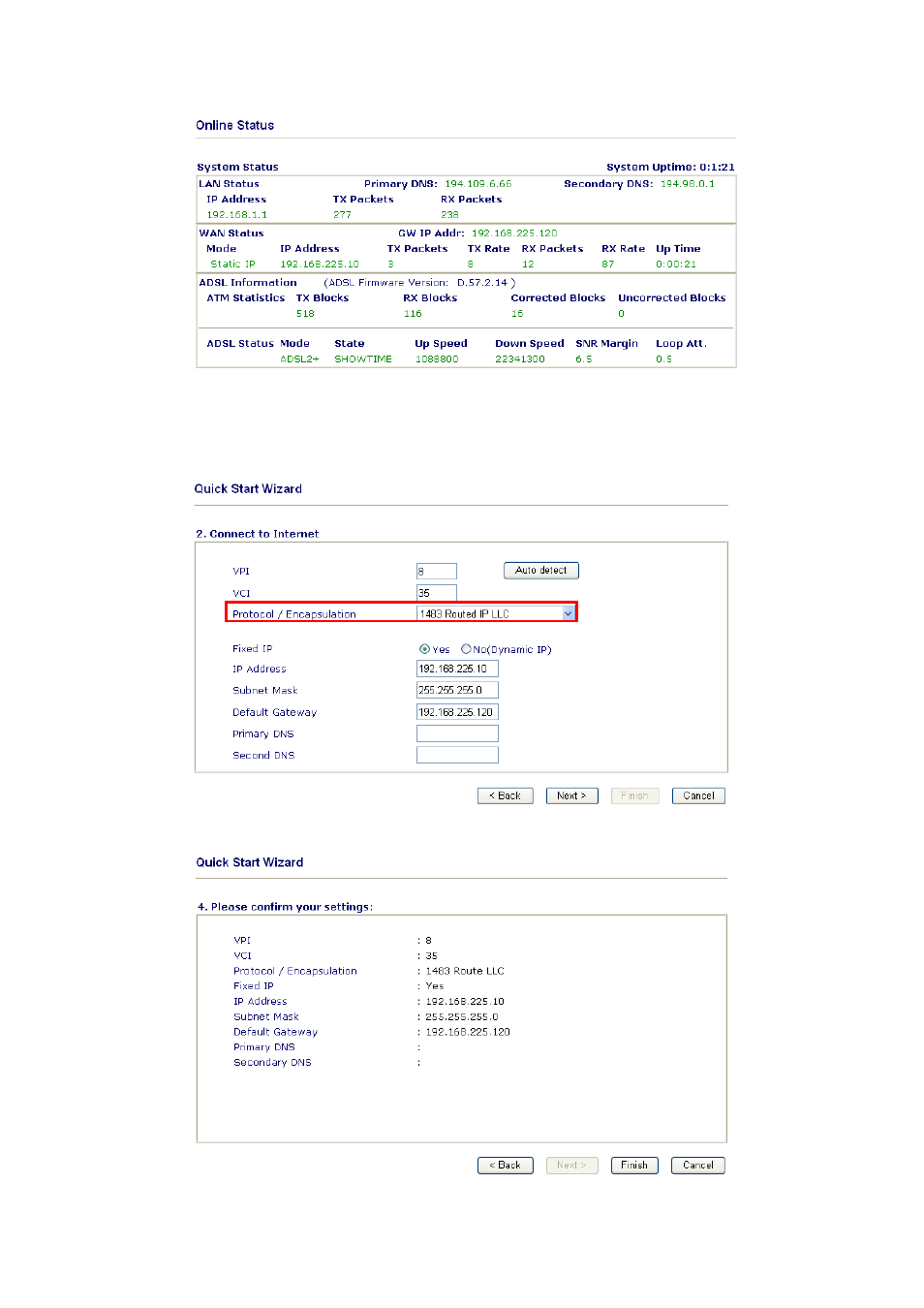Go Back from the confirm settings page
924x1308 pixels.
click(x=505, y=1166)
